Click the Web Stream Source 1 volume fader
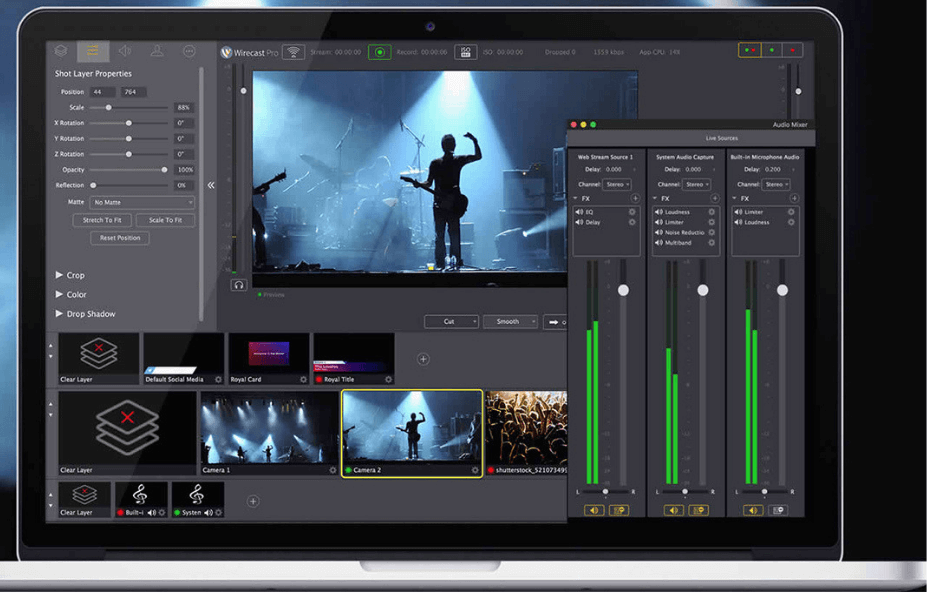This screenshot has height=593, width=927. [624, 290]
